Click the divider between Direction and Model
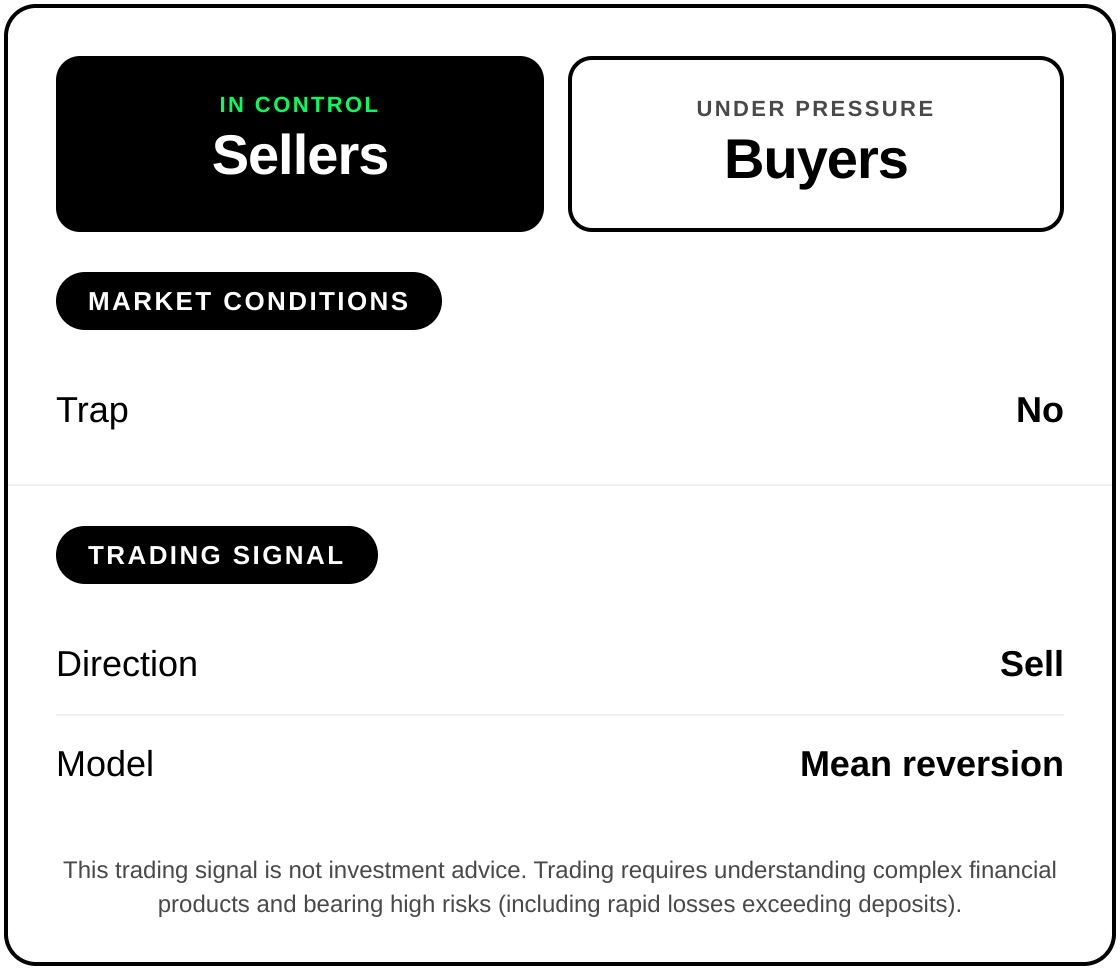Image resolution: width=1120 pixels, height=970 pixels. tap(560, 715)
